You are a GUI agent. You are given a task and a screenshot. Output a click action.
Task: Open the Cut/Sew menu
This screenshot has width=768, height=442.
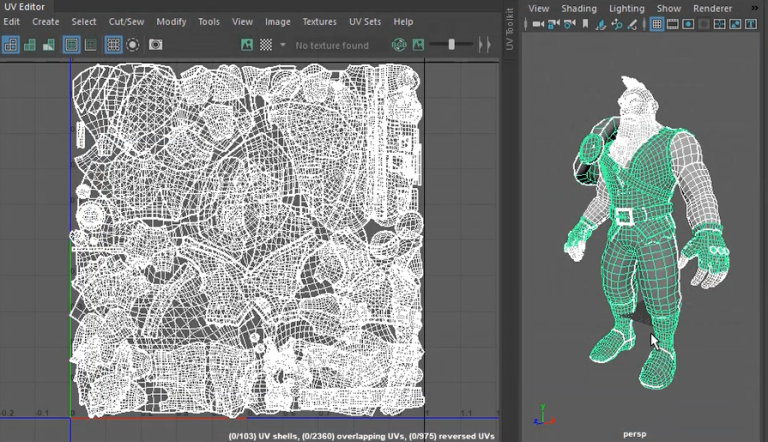pyautogui.click(x=126, y=21)
